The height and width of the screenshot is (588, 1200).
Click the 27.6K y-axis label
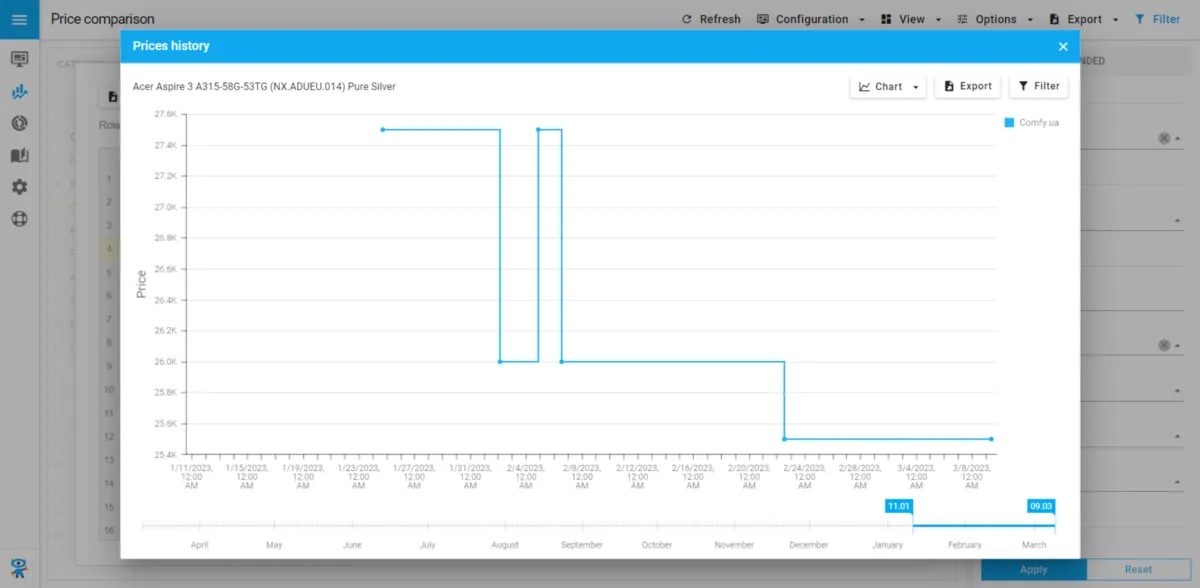(x=165, y=114)
